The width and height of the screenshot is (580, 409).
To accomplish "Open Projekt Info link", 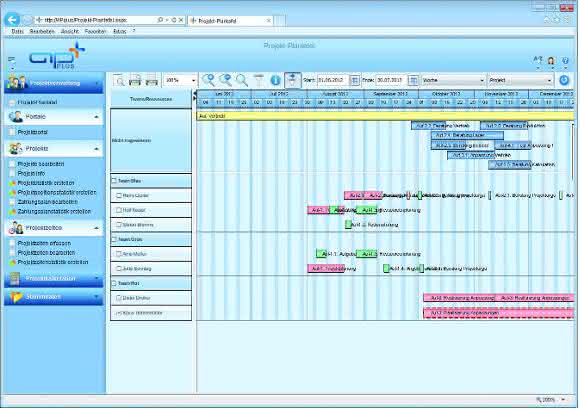I will (31, 173).
